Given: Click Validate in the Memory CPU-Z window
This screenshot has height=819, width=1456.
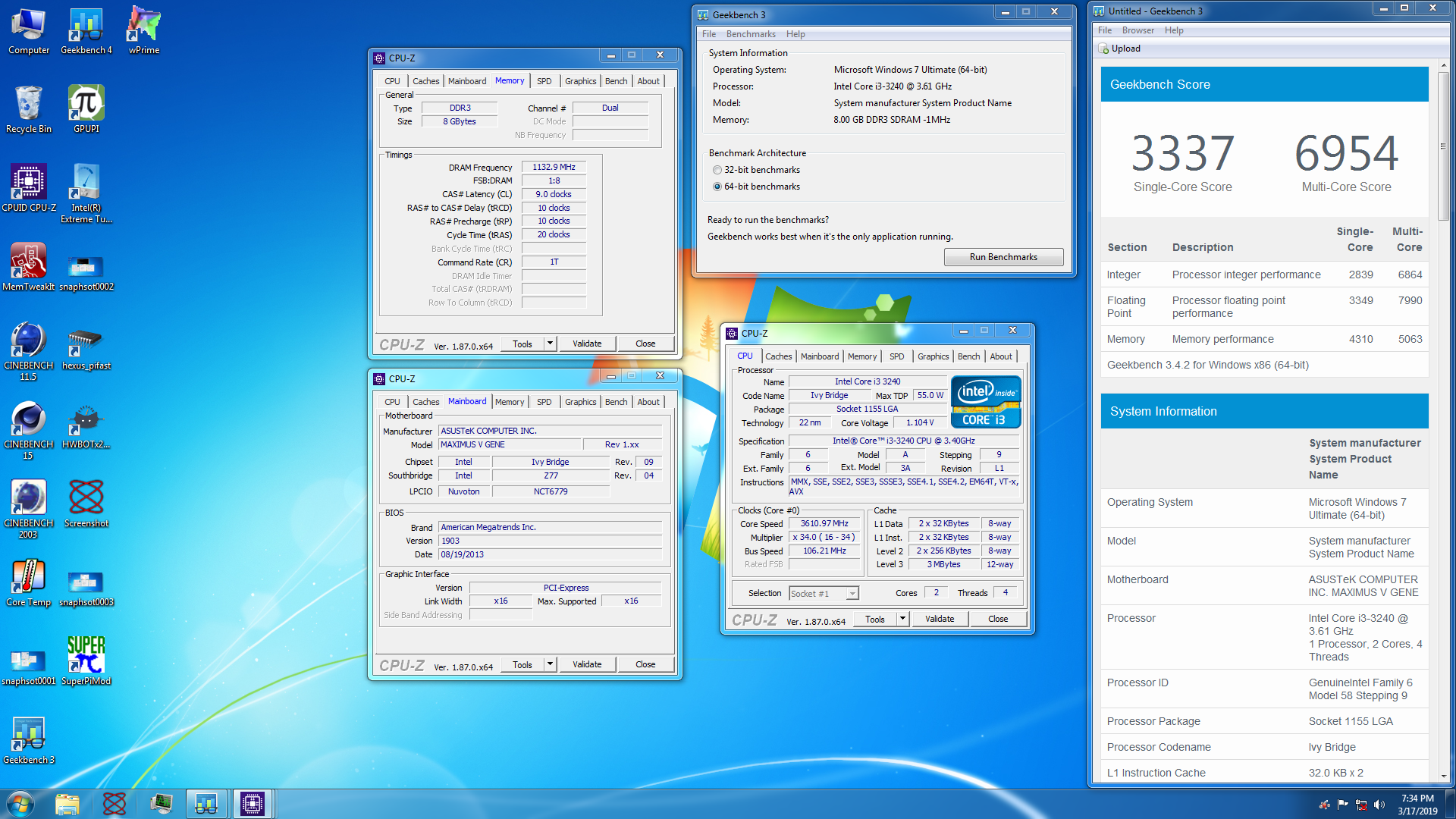Looking at the screenshot, I should click(587, 344).
